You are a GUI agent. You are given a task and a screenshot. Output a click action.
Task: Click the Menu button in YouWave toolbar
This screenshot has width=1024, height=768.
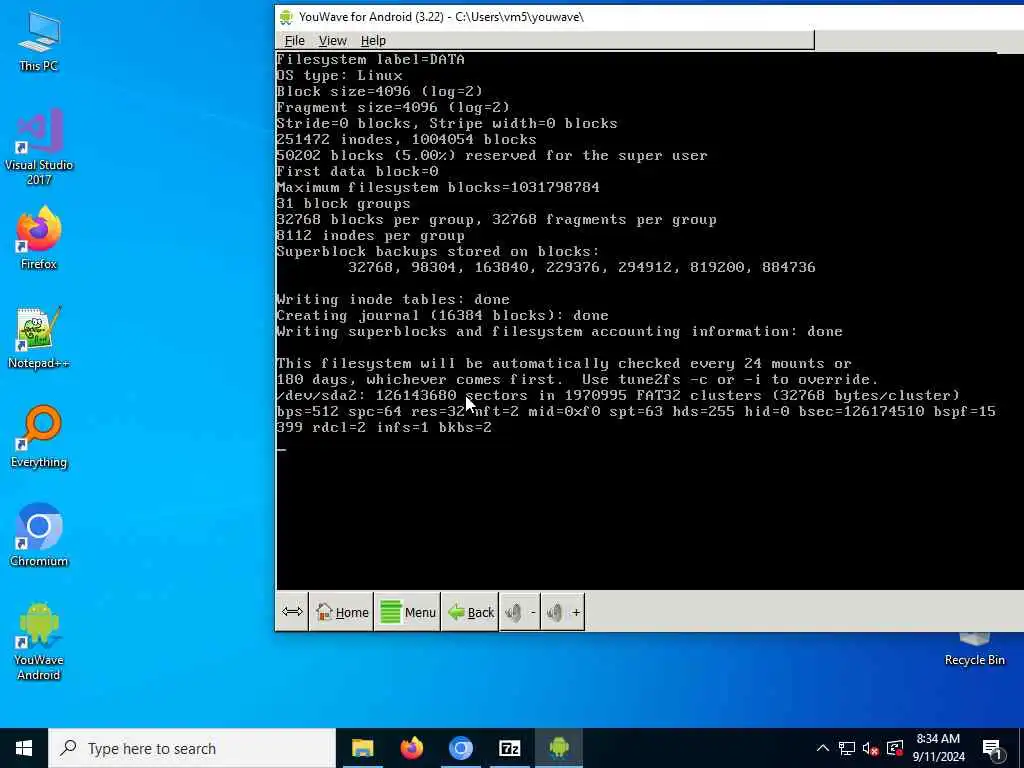pos(408,612)
